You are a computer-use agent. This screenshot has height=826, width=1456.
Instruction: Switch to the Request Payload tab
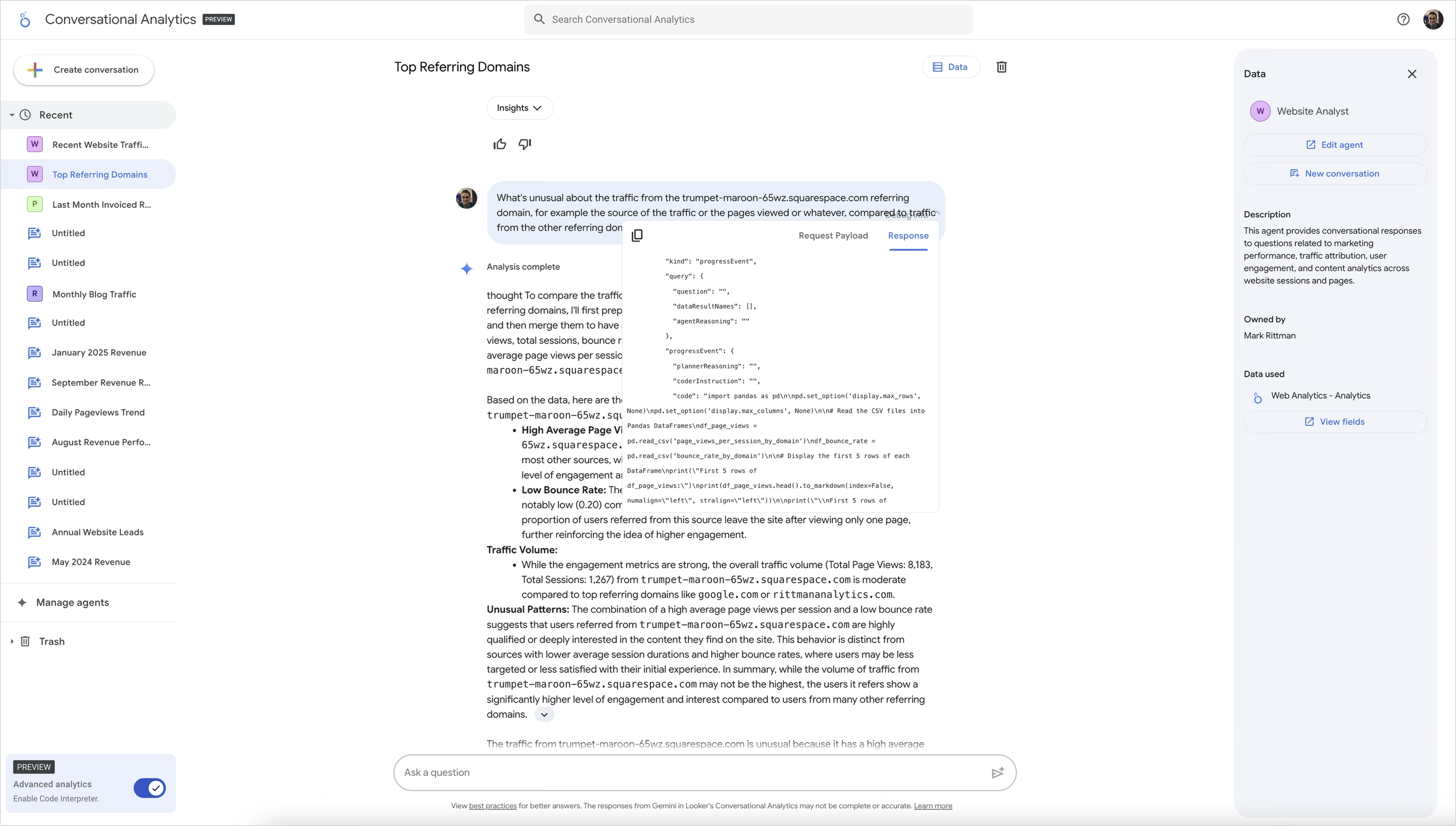(833, 236)
